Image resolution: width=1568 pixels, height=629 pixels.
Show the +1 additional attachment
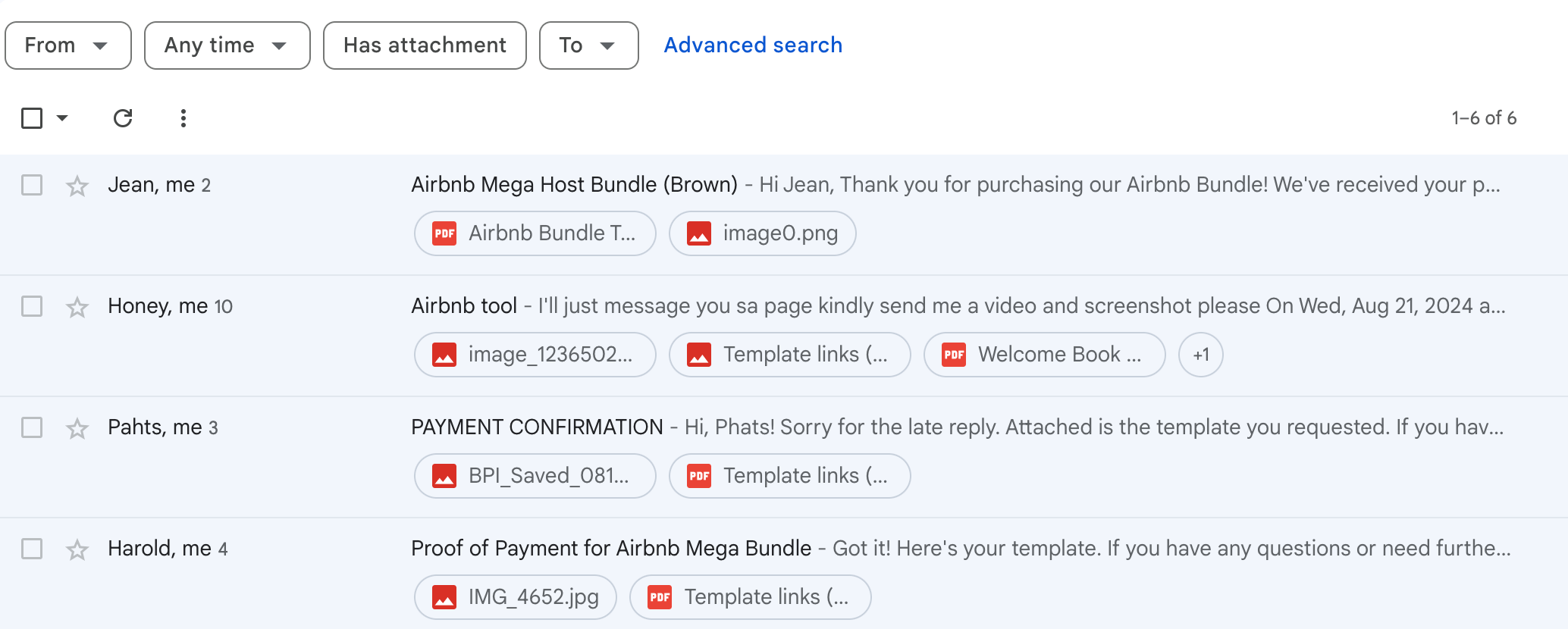(x=1200, y=355)
